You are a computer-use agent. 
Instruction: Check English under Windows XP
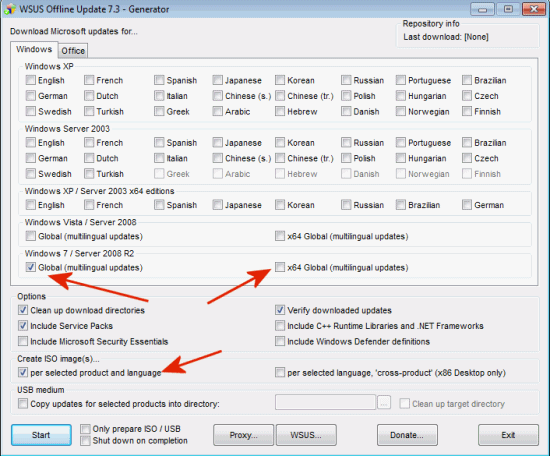[x=31, y=80]
